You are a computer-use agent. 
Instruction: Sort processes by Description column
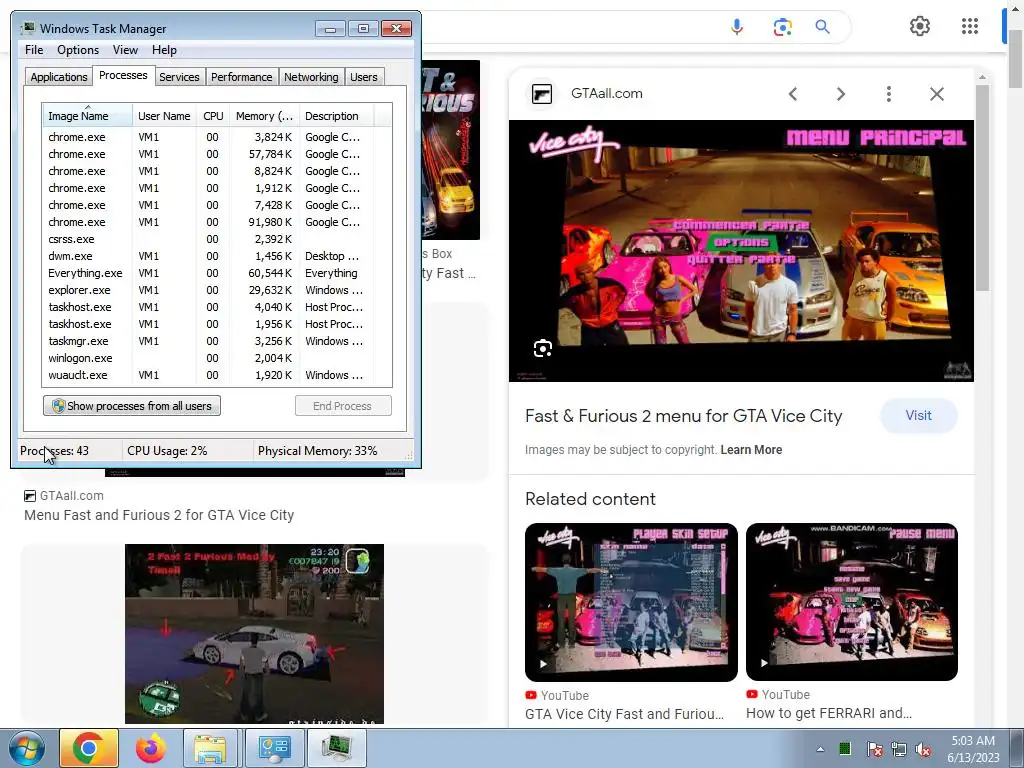336,116
